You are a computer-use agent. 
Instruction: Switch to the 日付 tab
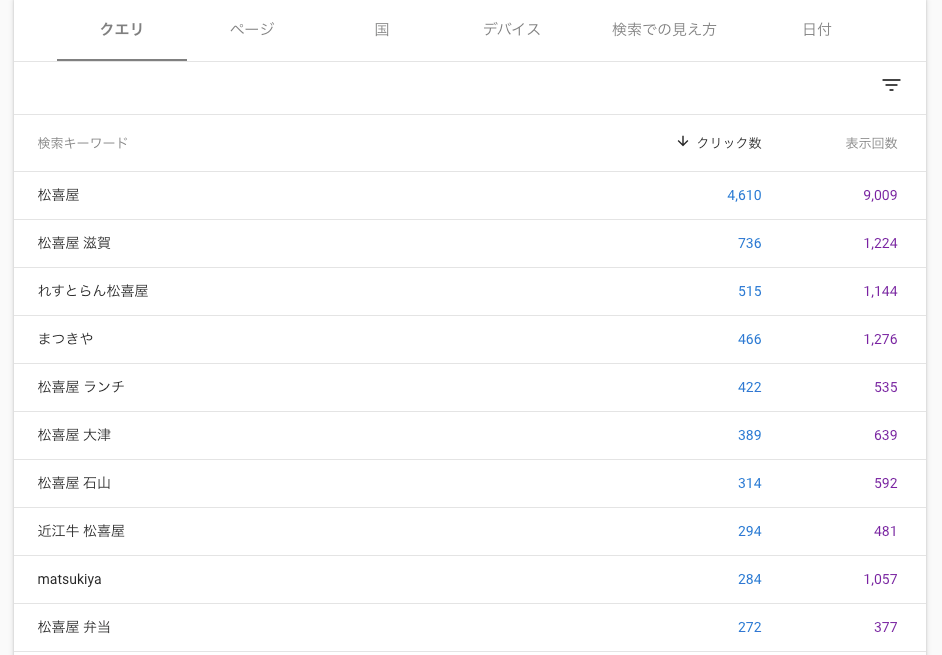(817, 30)
